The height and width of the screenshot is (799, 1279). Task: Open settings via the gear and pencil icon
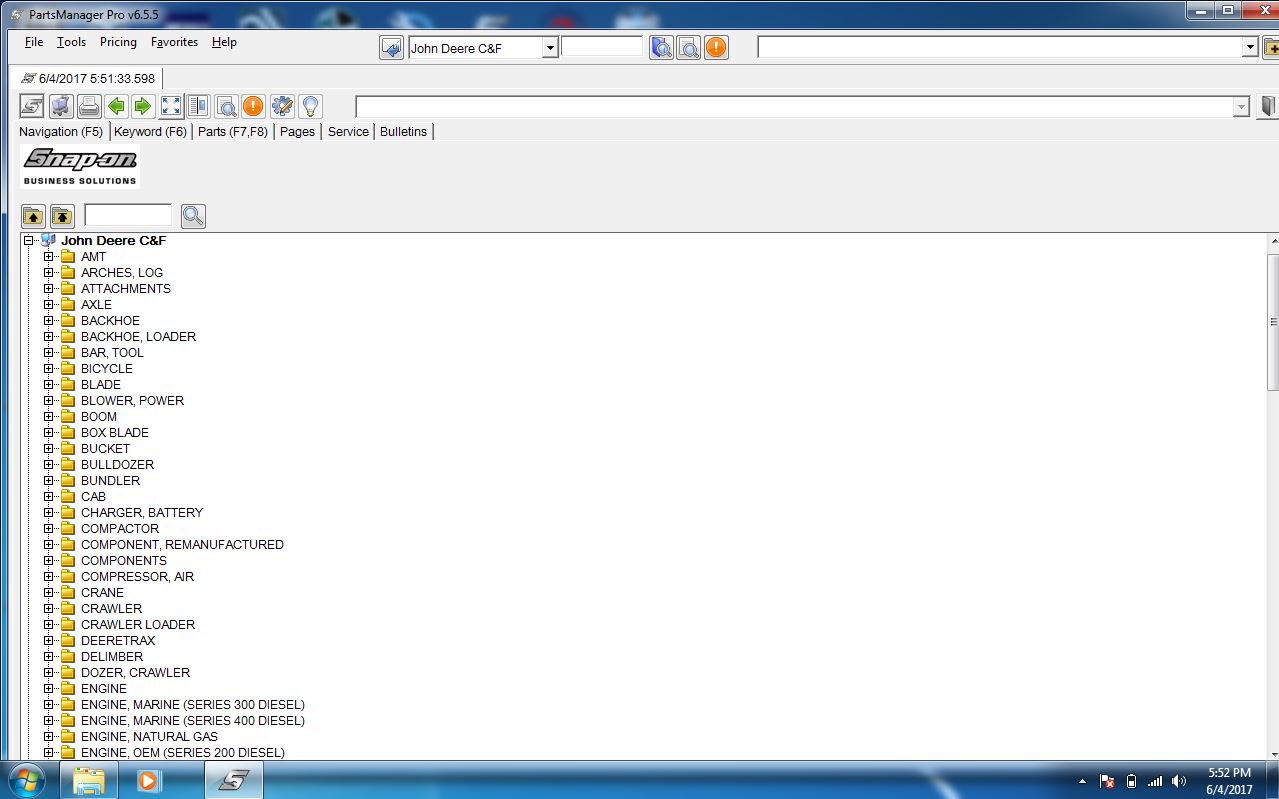pyautogui.click(x=282, y=106)
